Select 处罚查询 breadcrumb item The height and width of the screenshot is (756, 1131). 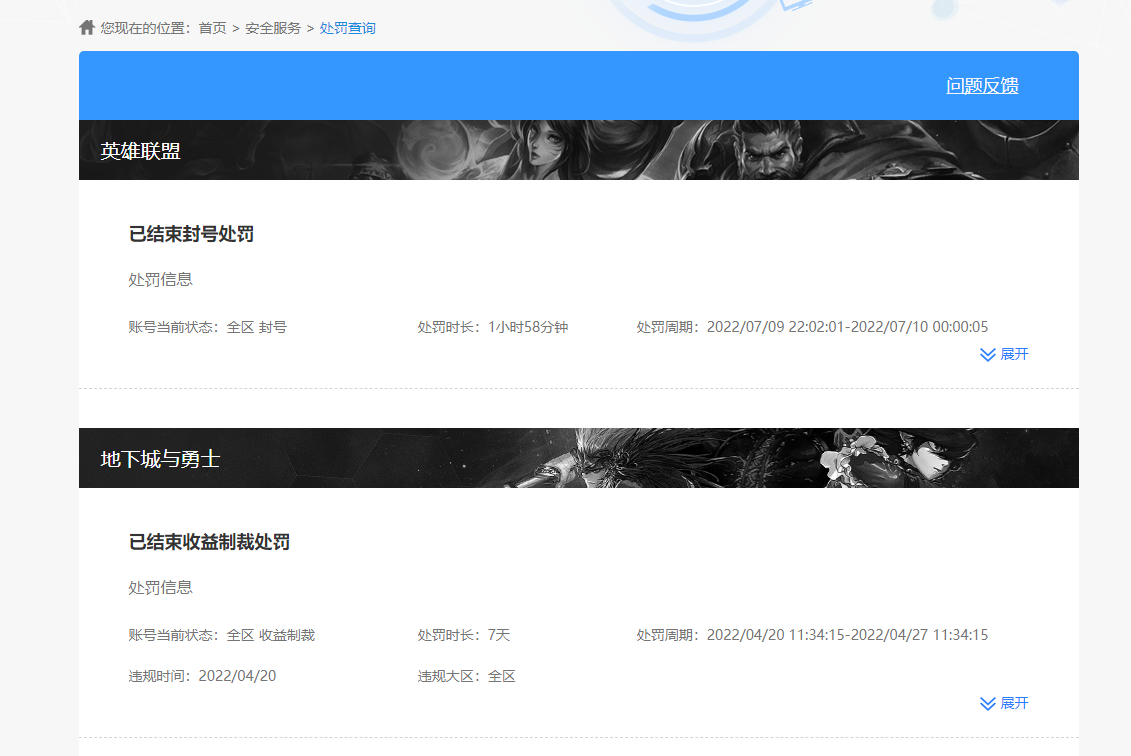(348, 28)
